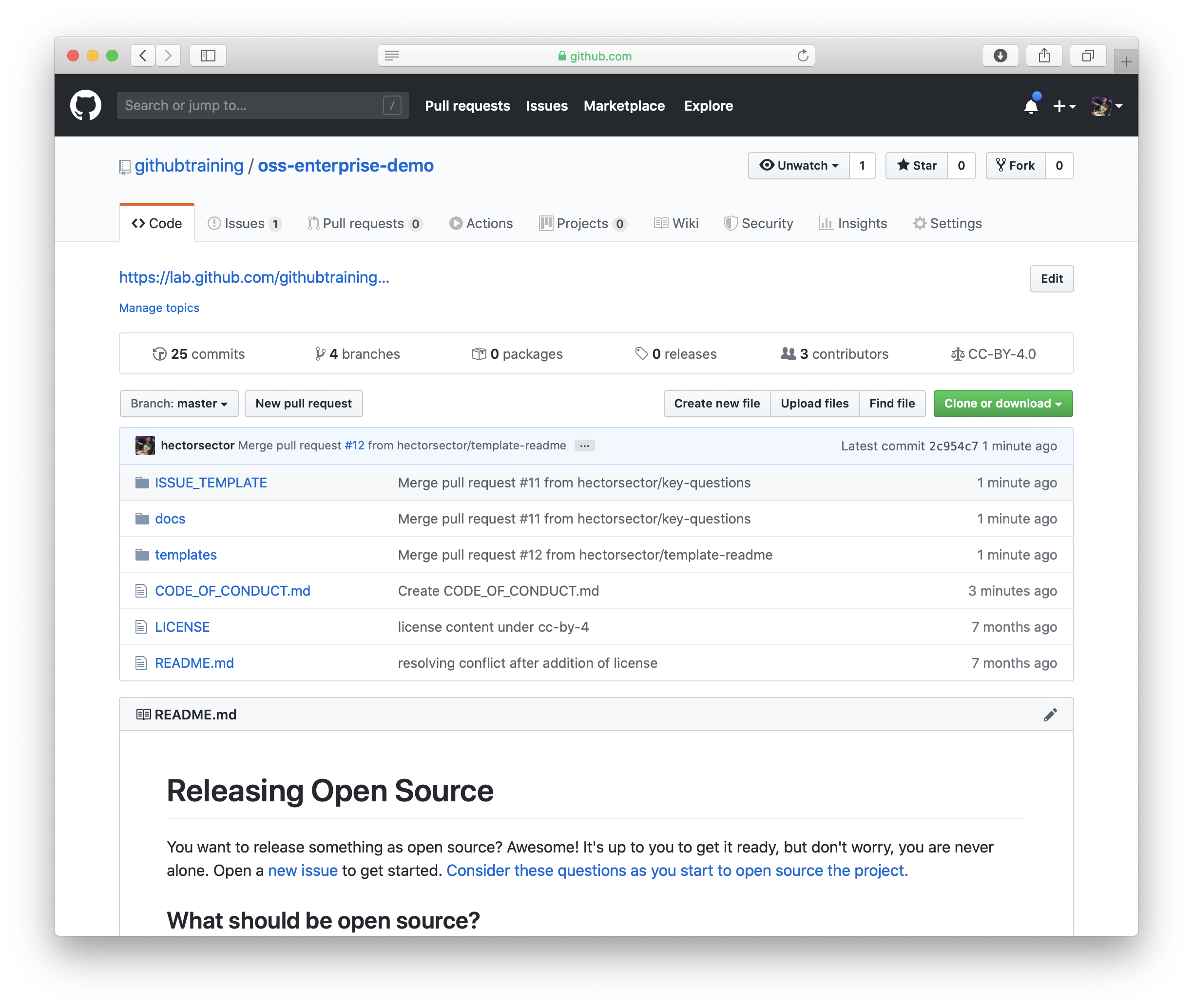The image size is (1193, 1008).
Task: Open a new Safari tab
Action: point(1126,62)
